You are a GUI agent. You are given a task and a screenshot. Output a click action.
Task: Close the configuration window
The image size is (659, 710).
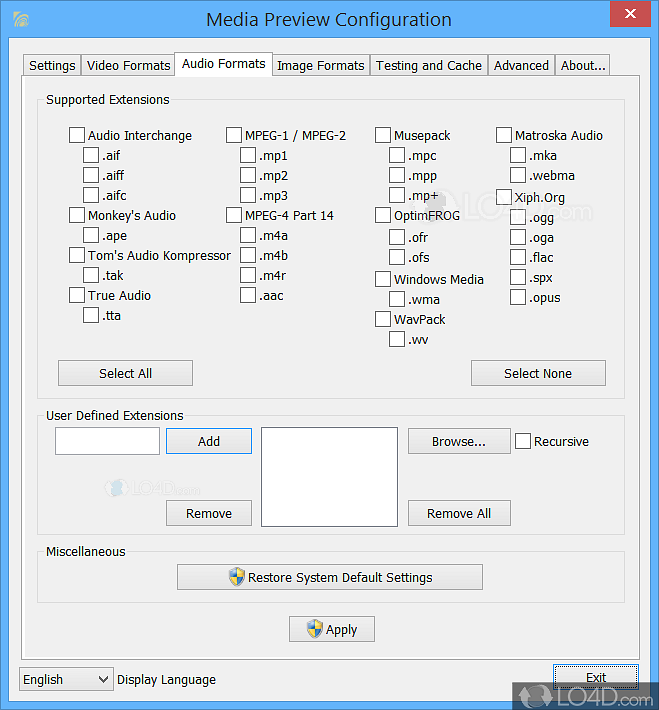pos(627,16)
